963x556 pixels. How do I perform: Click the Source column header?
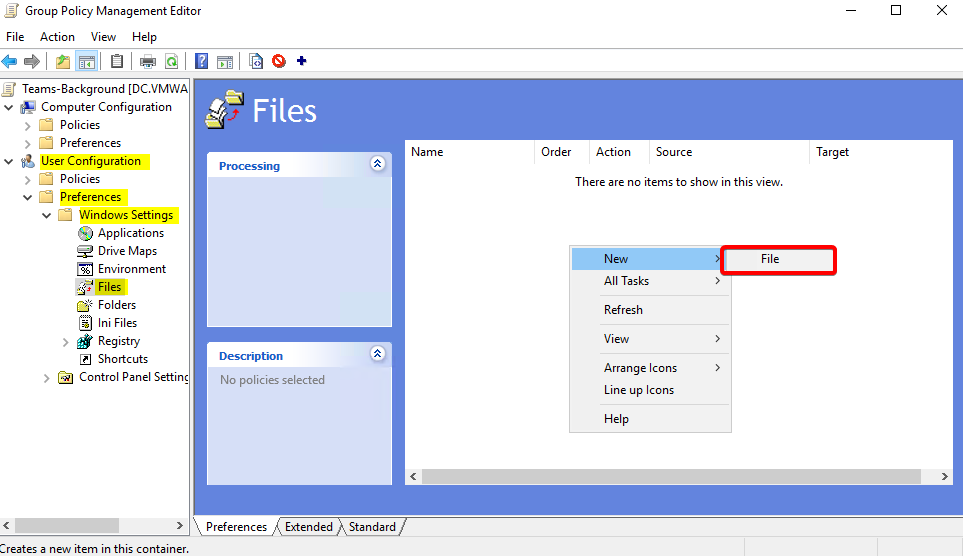[x=674, y=152]
